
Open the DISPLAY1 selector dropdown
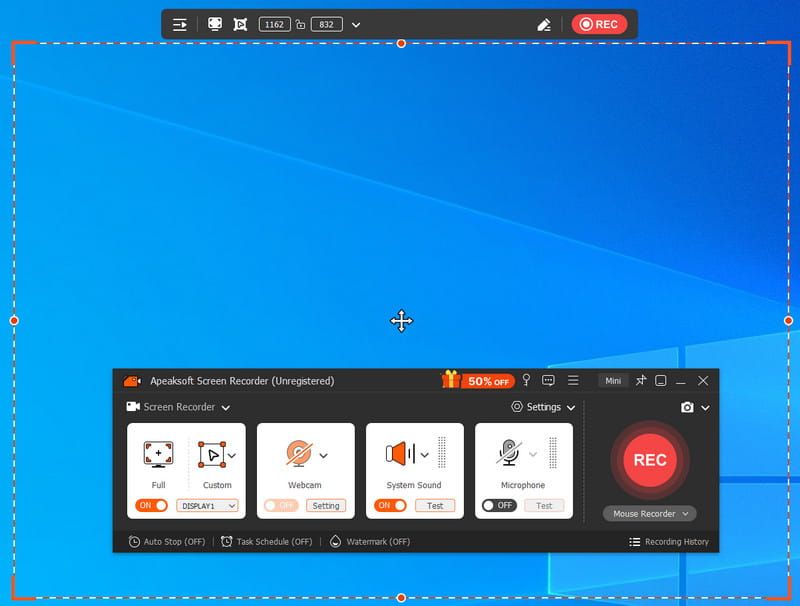(x=207, y=506)
